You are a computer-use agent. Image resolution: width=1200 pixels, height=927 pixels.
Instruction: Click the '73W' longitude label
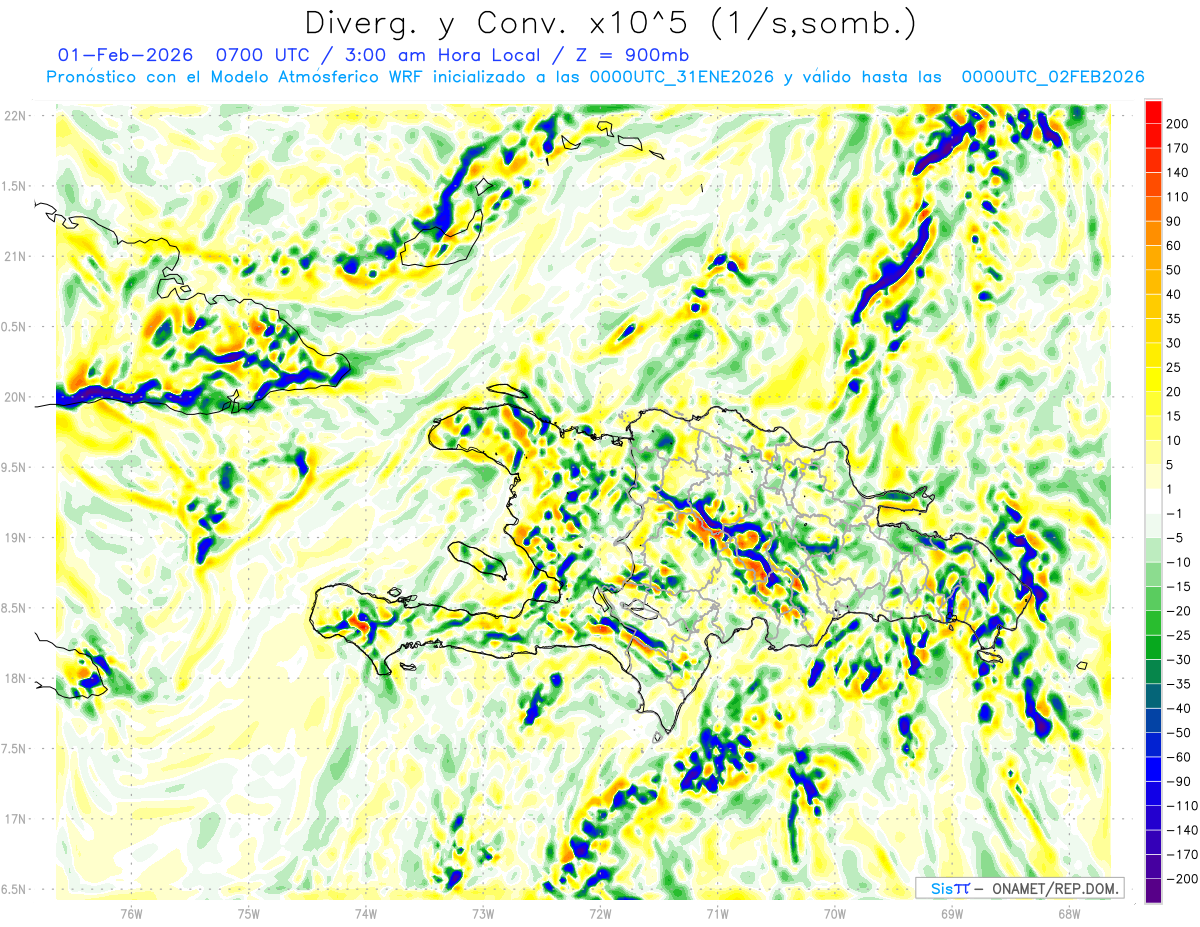483,913
